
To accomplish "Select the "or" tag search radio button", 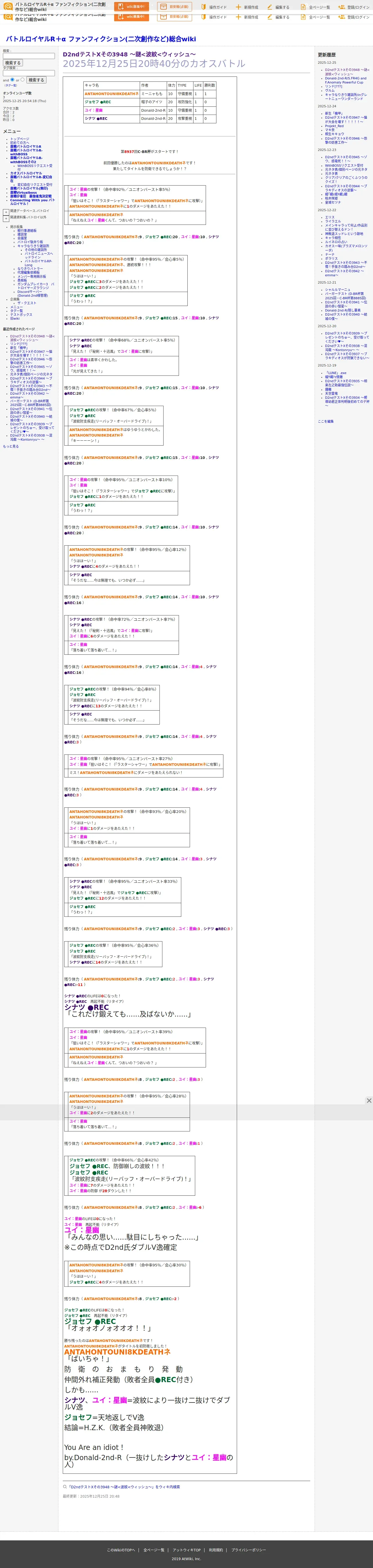I will click(x=22, y=80).
